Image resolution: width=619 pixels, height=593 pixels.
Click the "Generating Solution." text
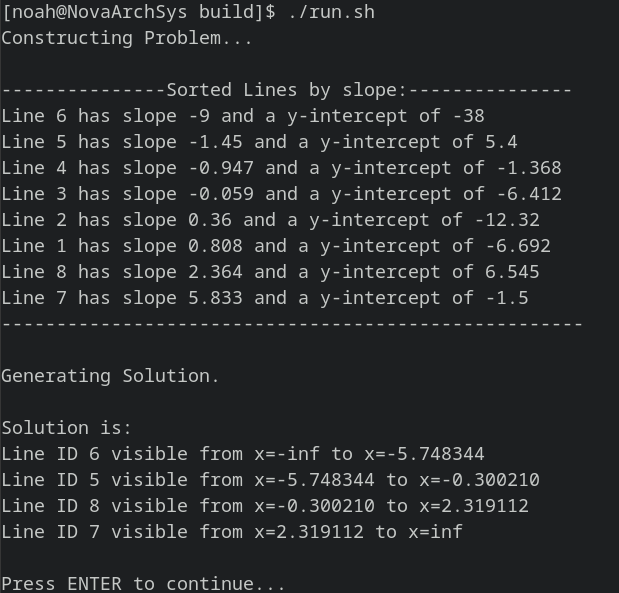110,376
